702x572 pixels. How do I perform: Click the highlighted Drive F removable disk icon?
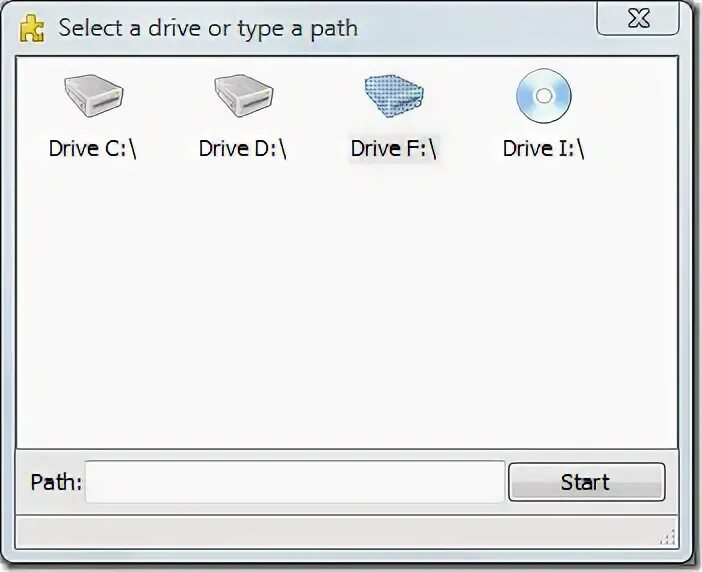[x=394, y=97]
